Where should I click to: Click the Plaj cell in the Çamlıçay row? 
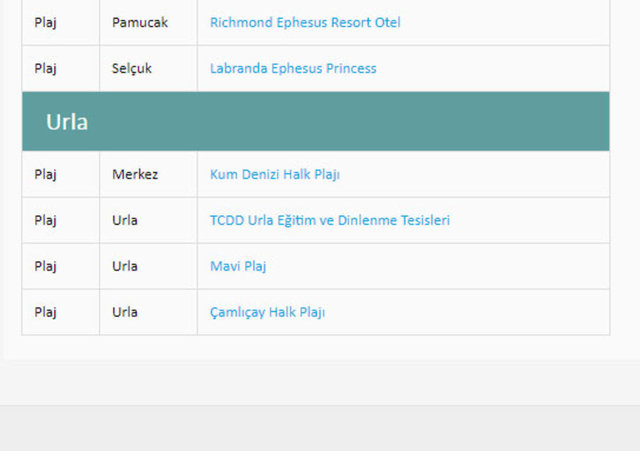(x=46, y=312)
